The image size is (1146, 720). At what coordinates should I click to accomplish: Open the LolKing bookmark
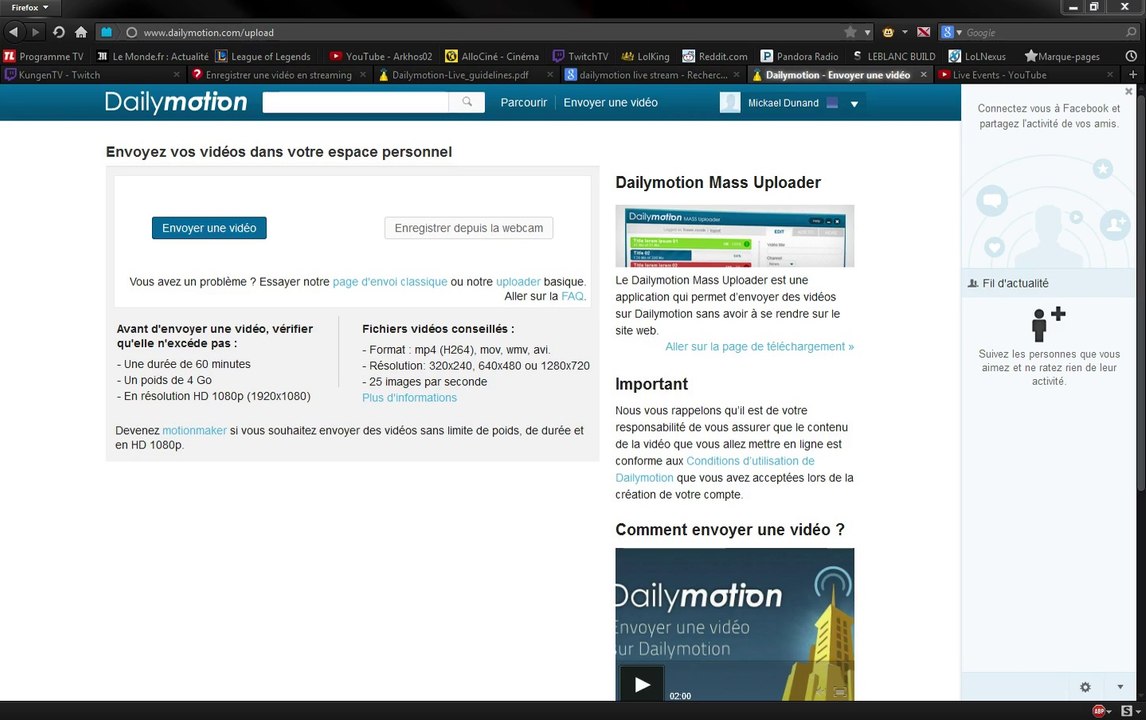[645, 56]
